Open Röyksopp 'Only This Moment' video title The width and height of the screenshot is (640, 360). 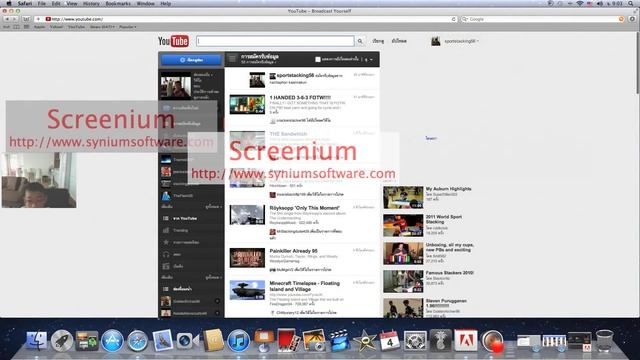coord(304,208)
